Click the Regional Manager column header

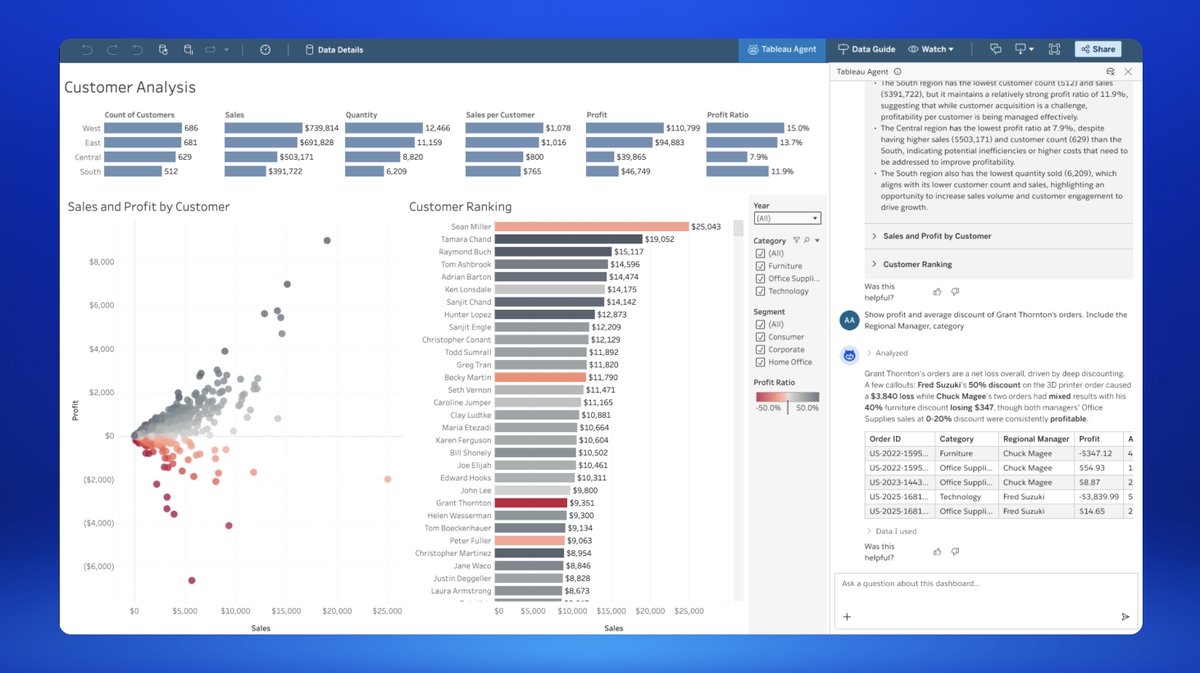pos(1036,438)
